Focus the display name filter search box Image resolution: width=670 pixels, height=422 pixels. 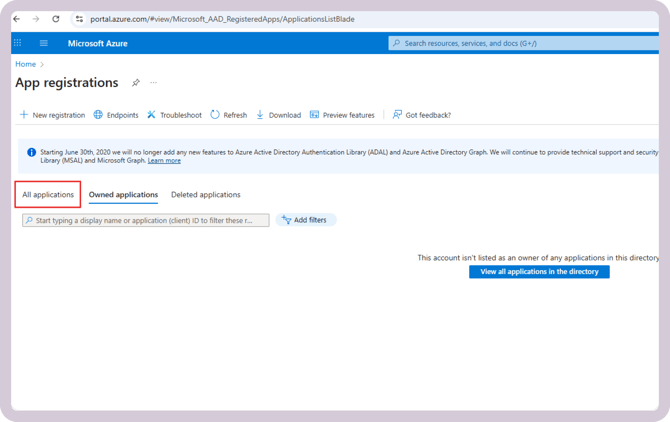point(146,220)
